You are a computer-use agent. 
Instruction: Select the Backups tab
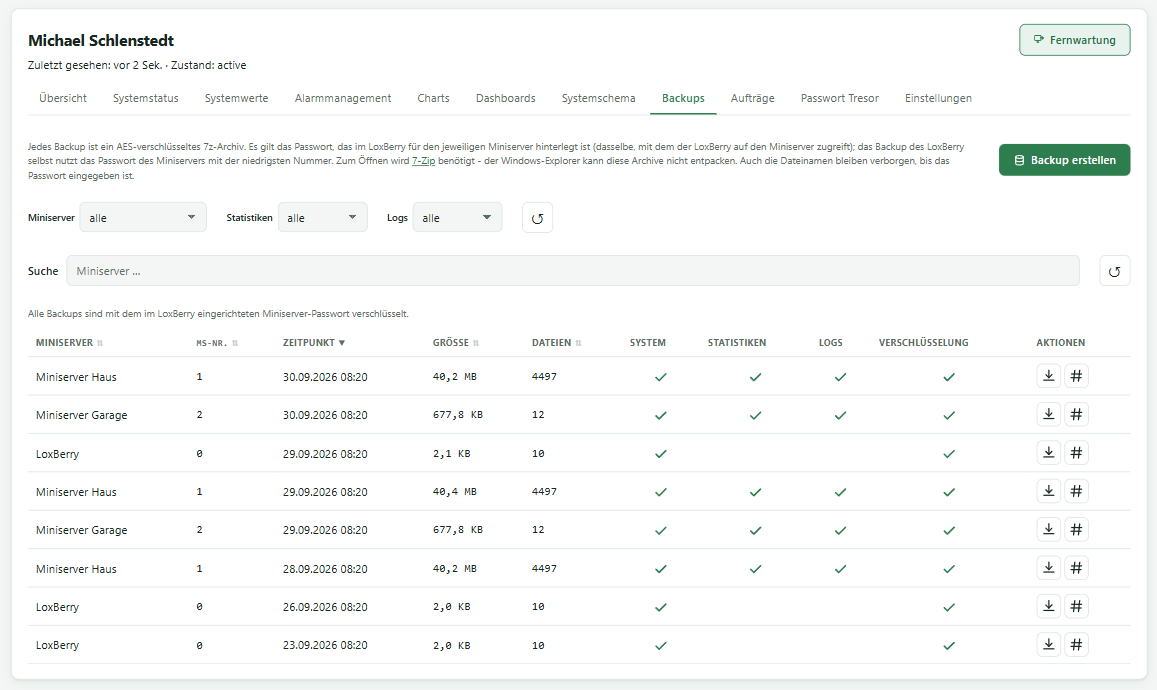(683, 98)
